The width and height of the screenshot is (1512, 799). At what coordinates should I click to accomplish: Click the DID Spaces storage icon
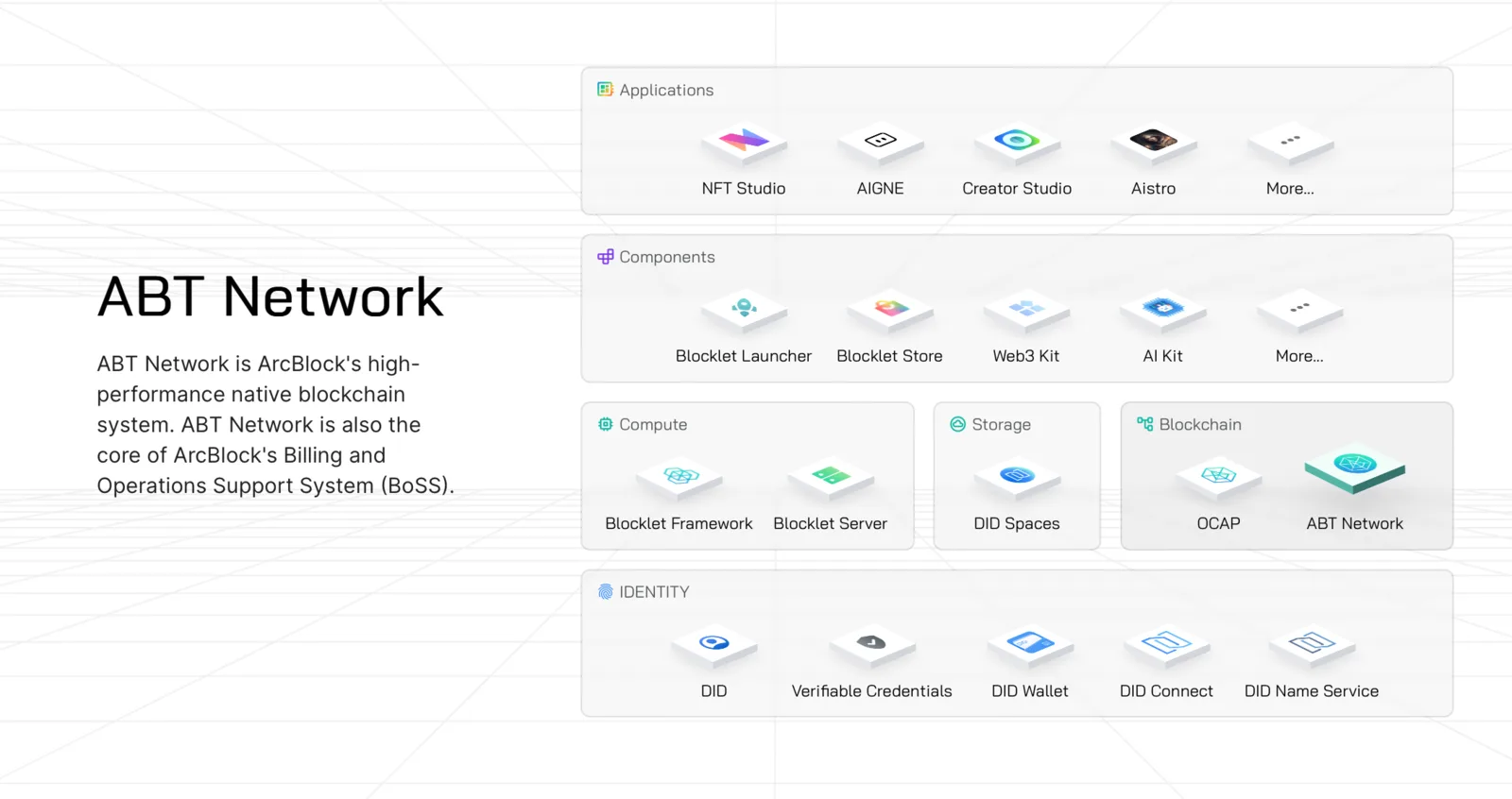(x=1017, y=478)
